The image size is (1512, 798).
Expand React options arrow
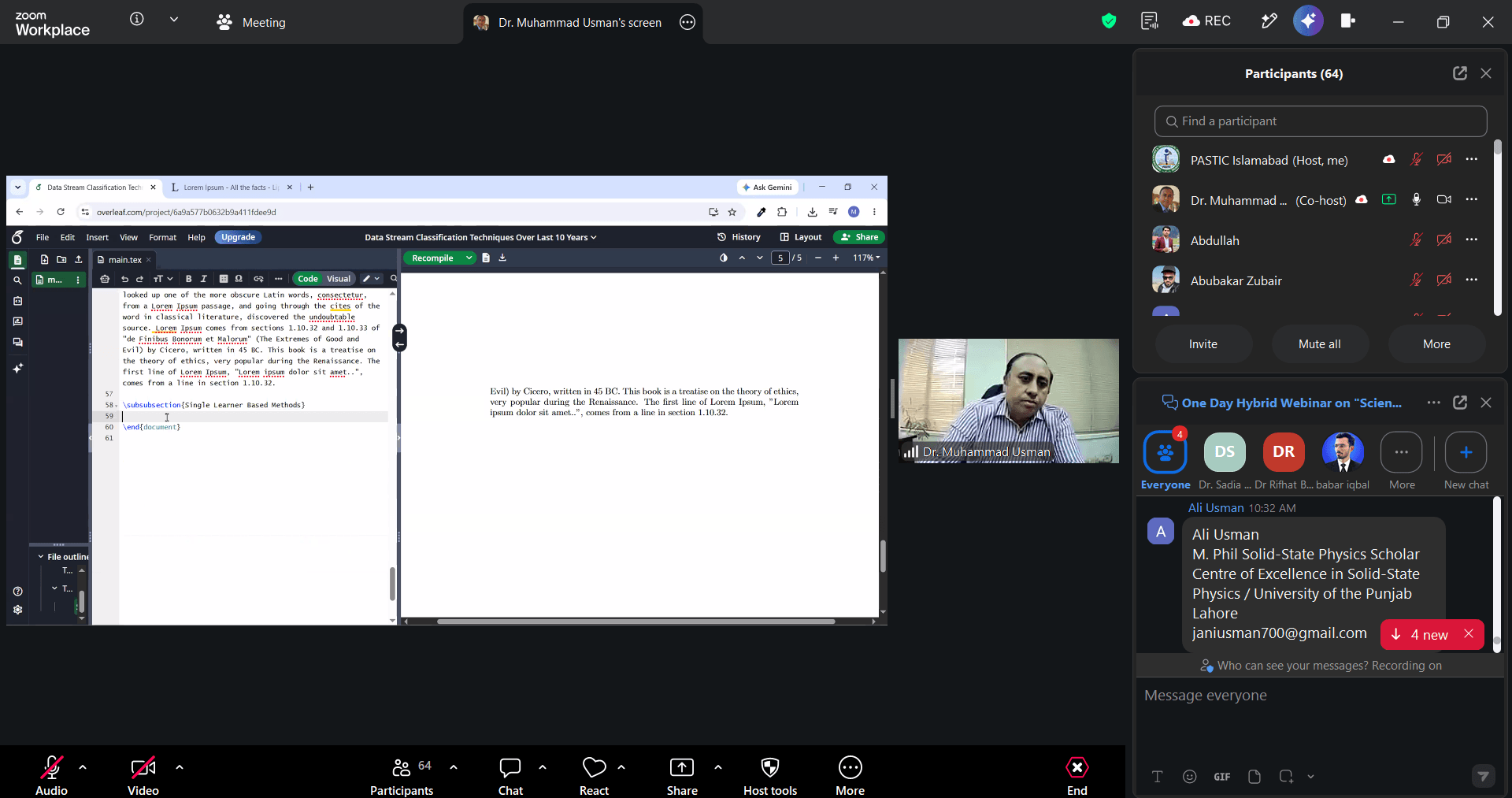[x=621, y=766]
